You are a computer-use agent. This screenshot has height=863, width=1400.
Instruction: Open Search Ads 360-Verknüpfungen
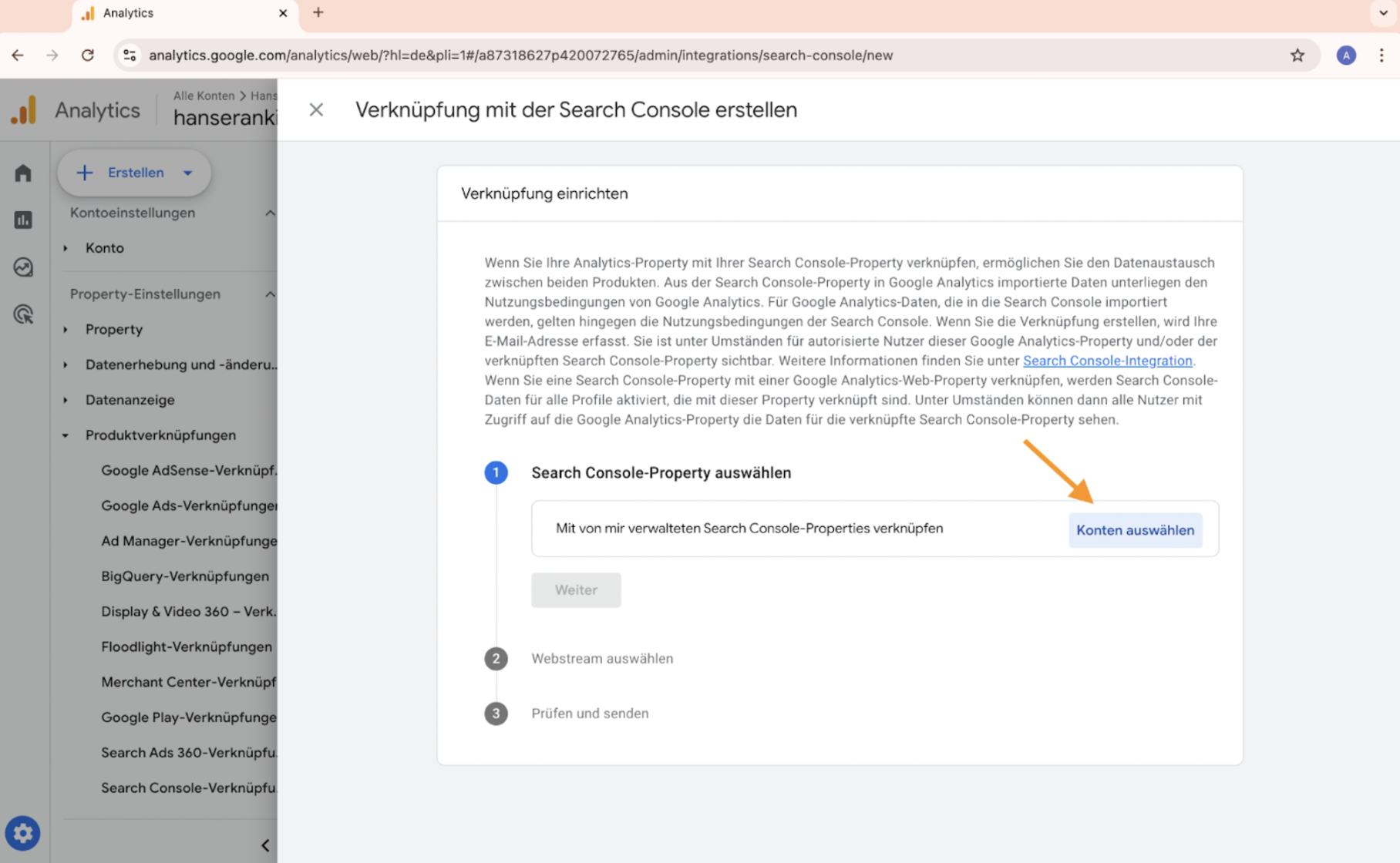coord(188,753)
